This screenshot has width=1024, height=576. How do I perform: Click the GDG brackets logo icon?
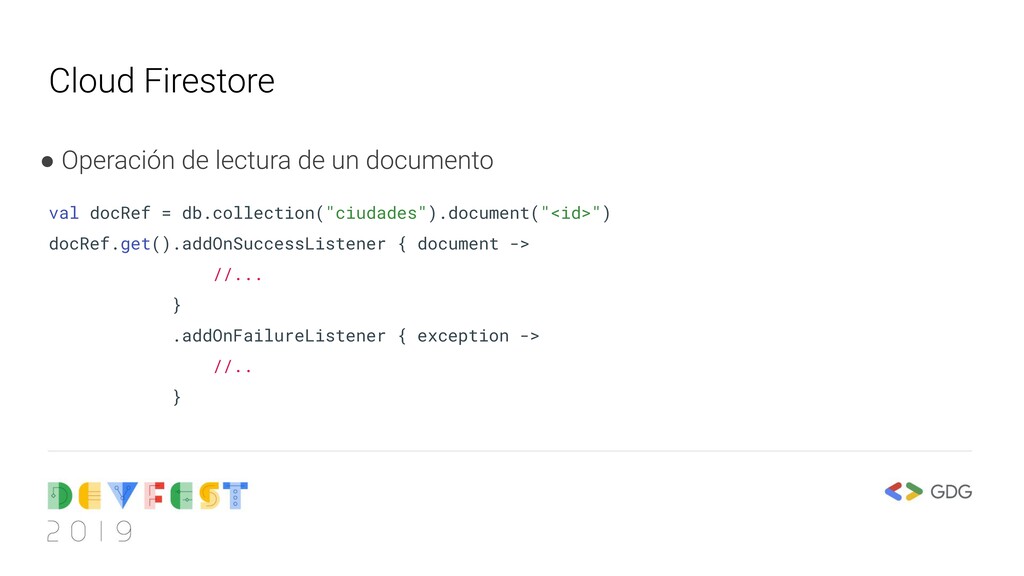click(x=903, y=491)
